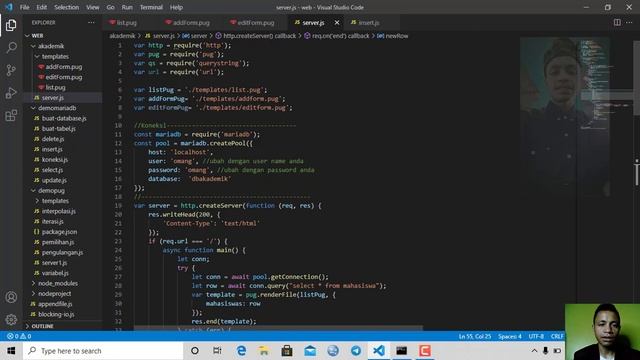Viewport: 640px width, 360px height.
Task: Open the Camtasia taskbar icon
Action: pos(424,351)
